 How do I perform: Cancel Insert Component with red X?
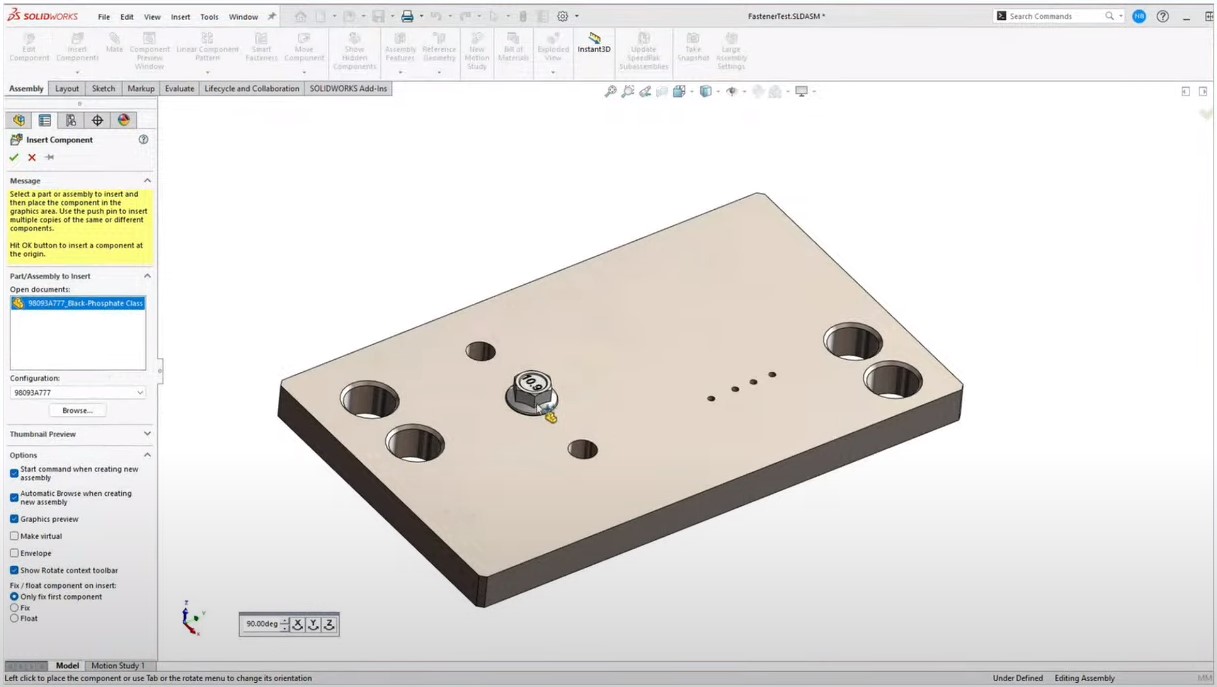tap(32, 157)
